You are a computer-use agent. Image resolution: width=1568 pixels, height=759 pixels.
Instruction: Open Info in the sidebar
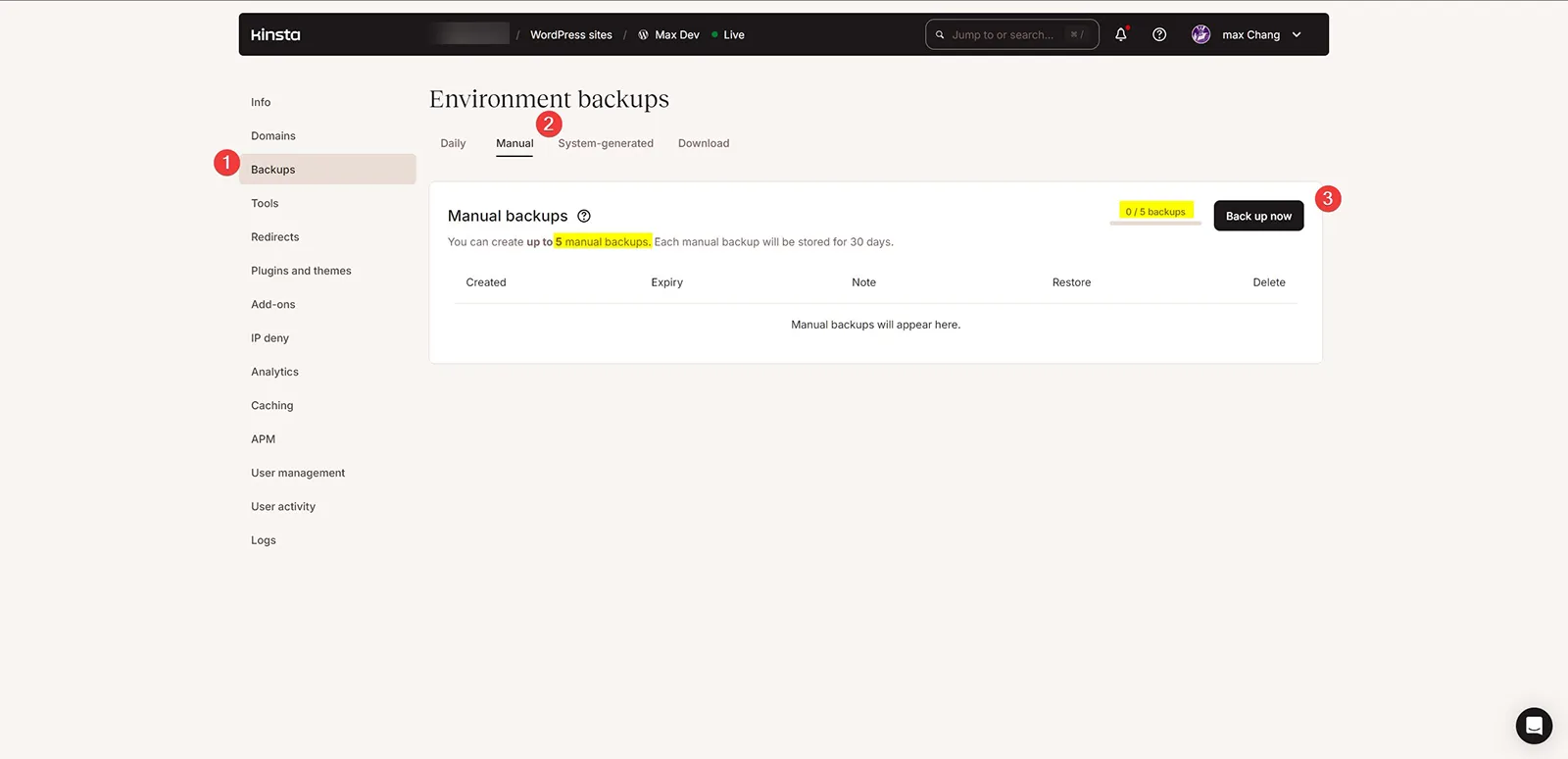(261, 102)
